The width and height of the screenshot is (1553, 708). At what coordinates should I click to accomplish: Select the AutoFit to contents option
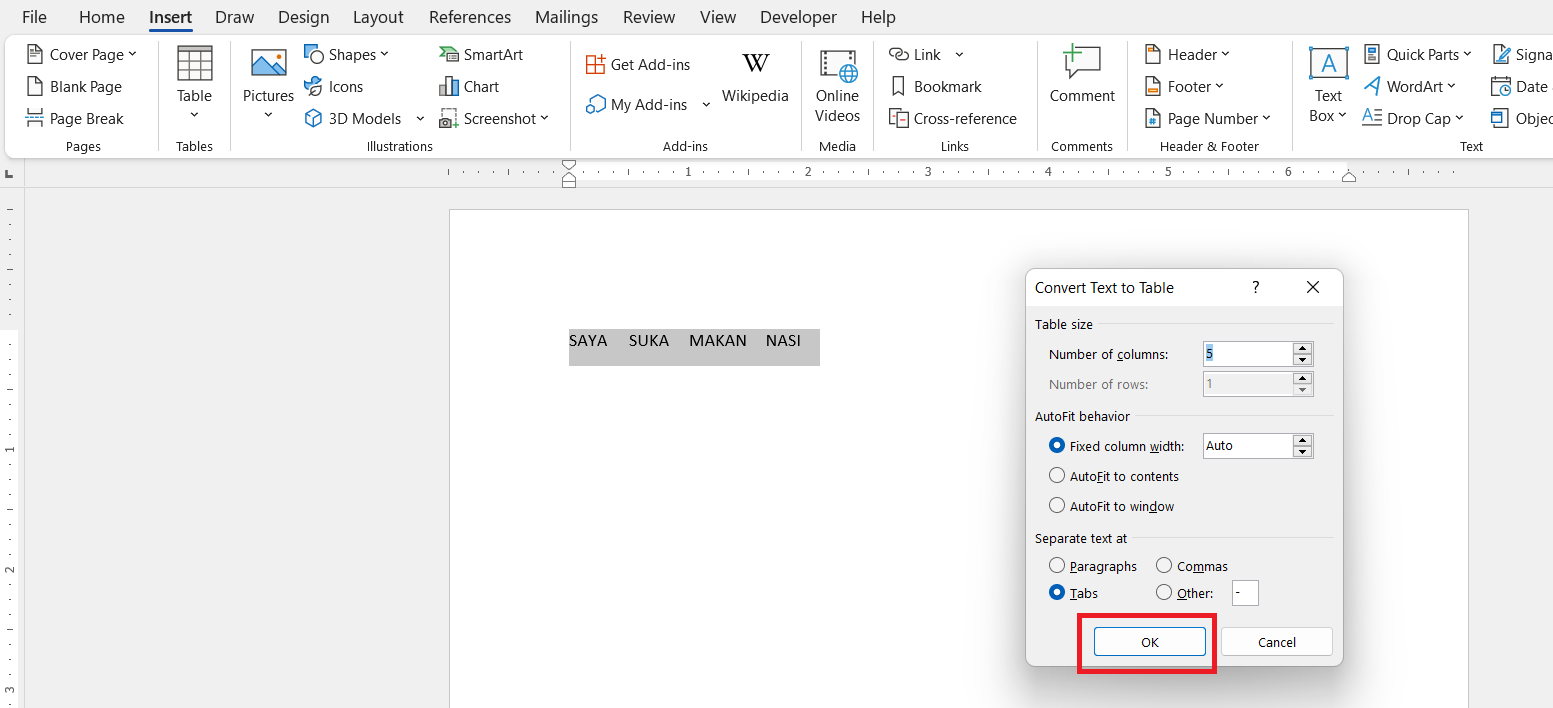[1057, 476]
